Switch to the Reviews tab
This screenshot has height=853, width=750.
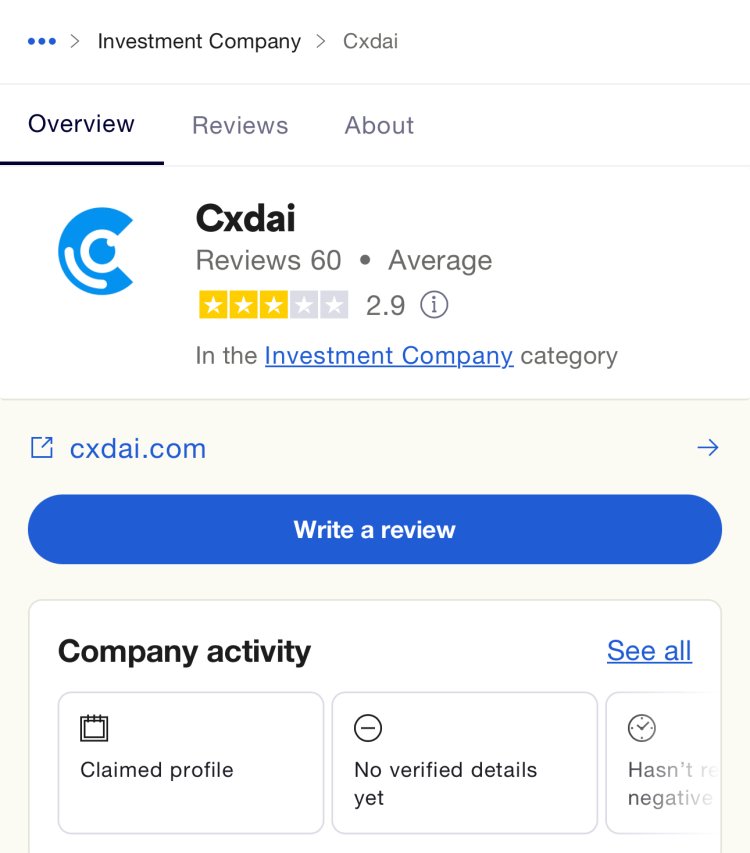coord(240,125)
